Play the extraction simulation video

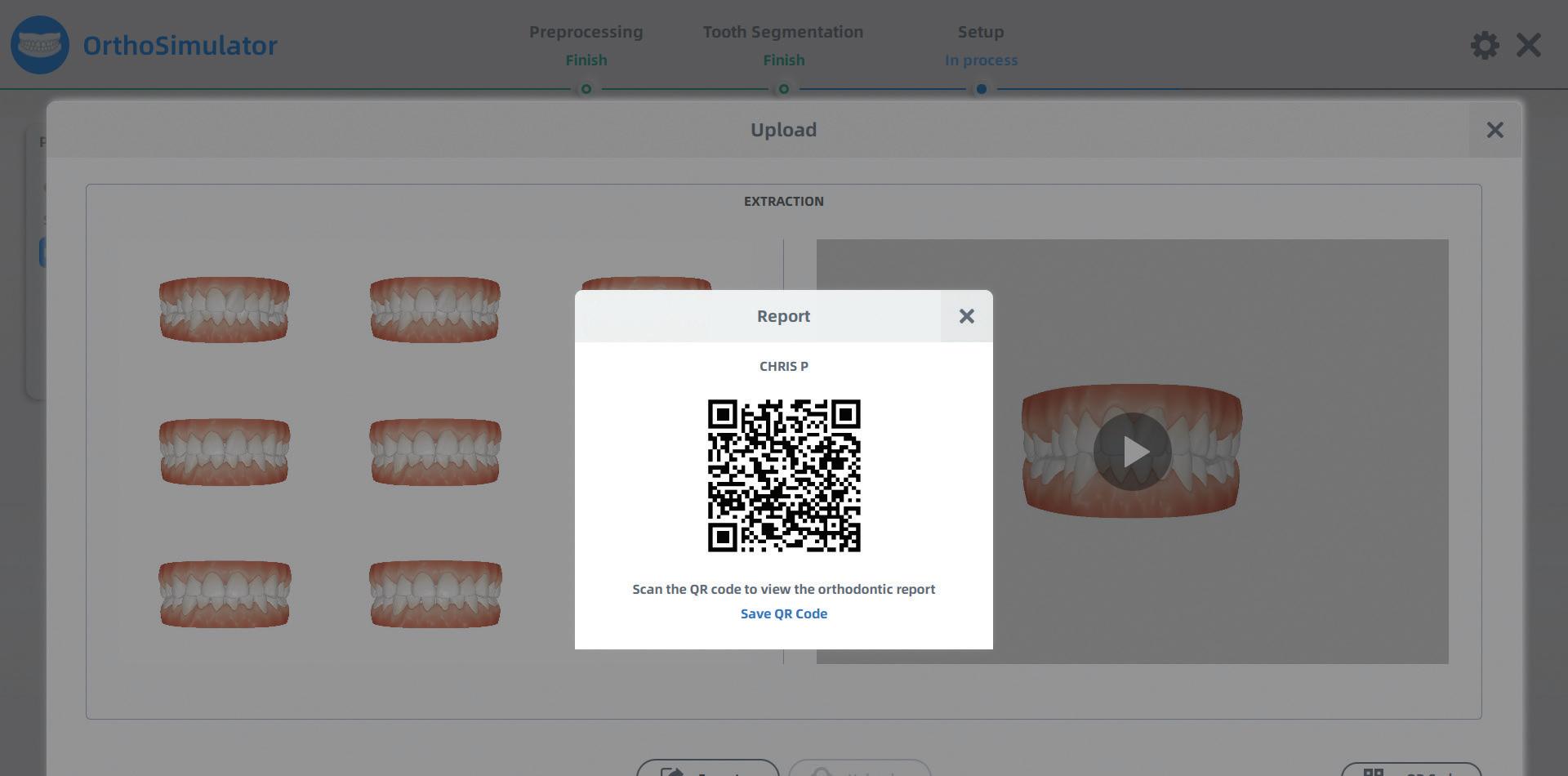[x=1133, y=452]
